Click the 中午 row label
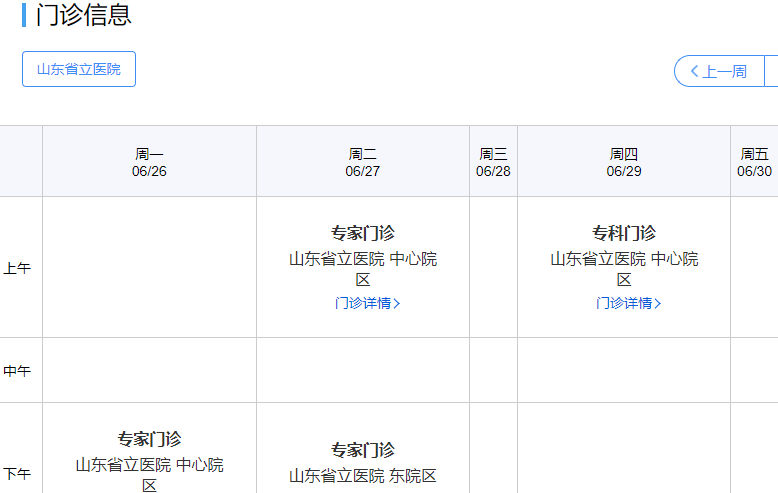 point(17,371)
